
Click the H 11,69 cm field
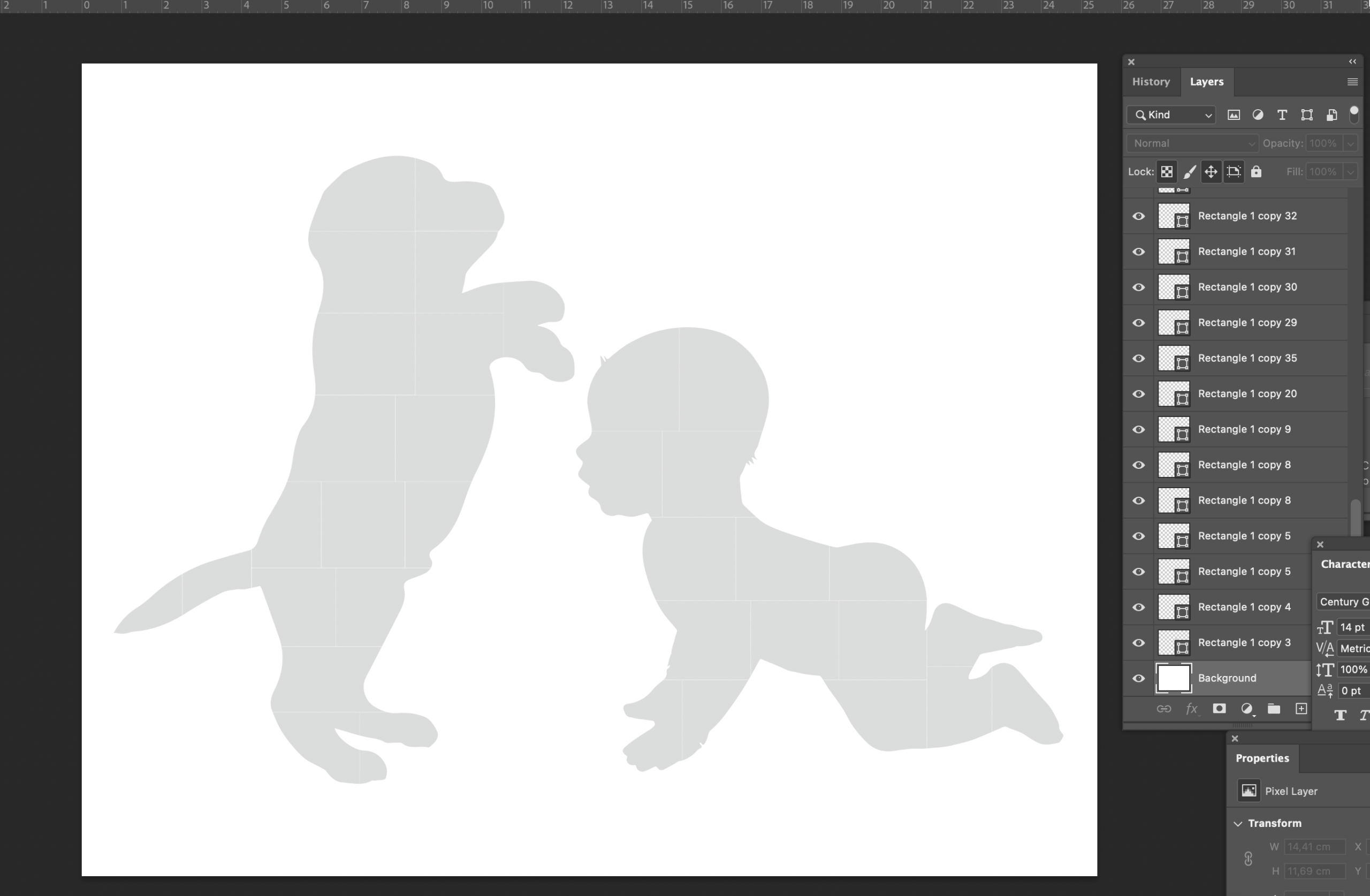pyautogui.click(x=1314, y=871)
